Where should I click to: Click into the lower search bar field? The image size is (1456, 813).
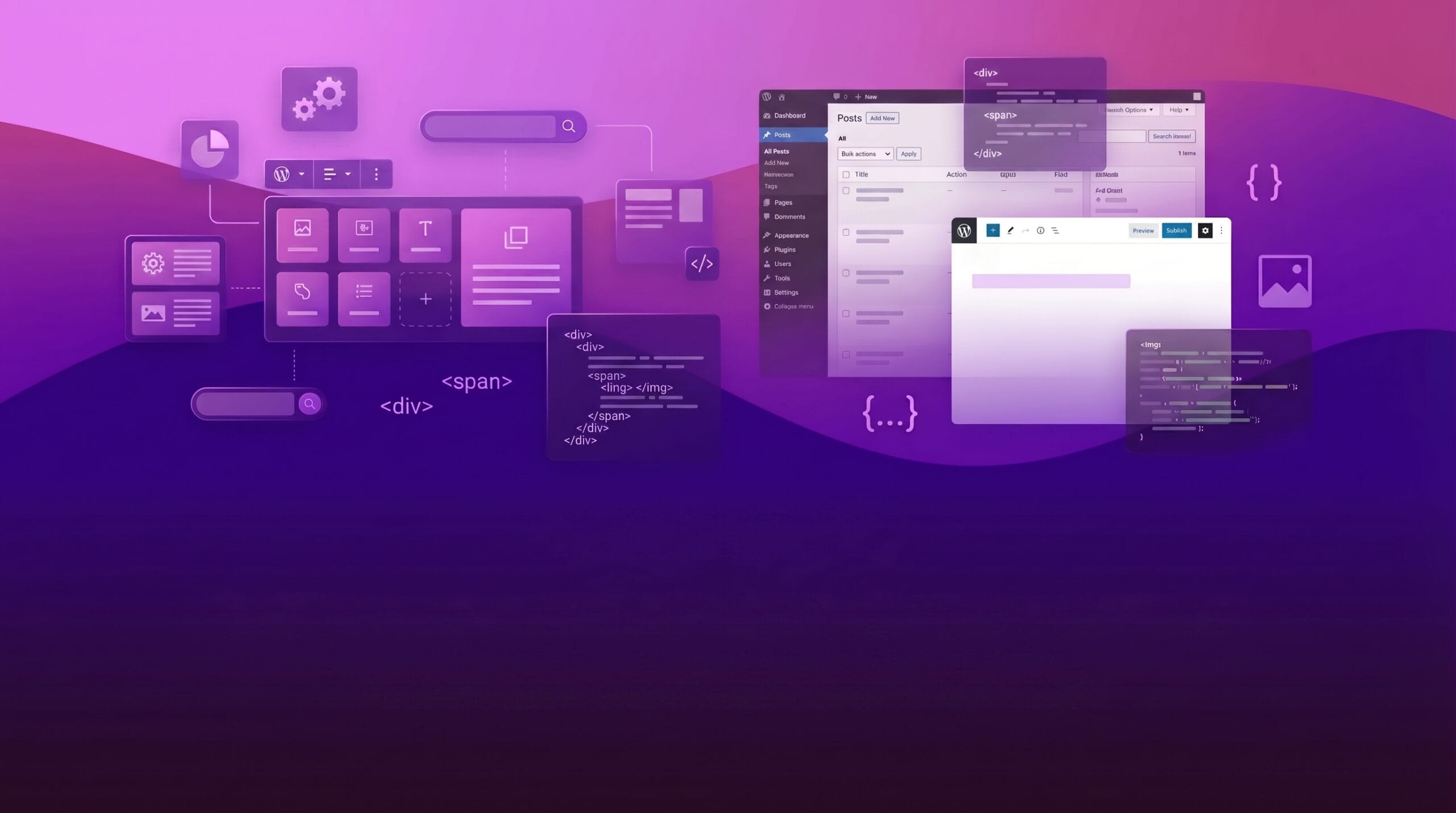pos(245,404)
